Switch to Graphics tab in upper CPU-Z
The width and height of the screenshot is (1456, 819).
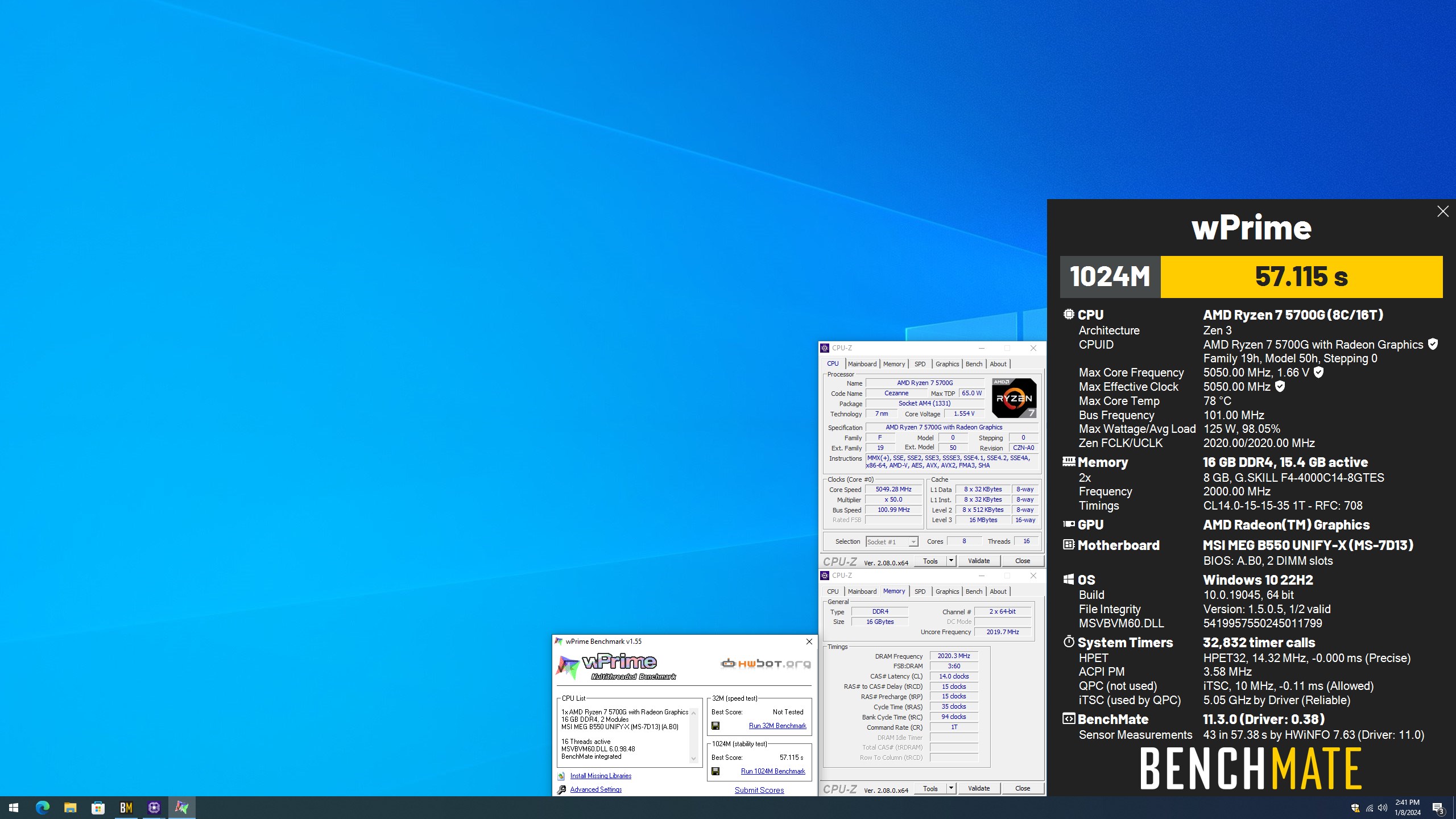947,364
